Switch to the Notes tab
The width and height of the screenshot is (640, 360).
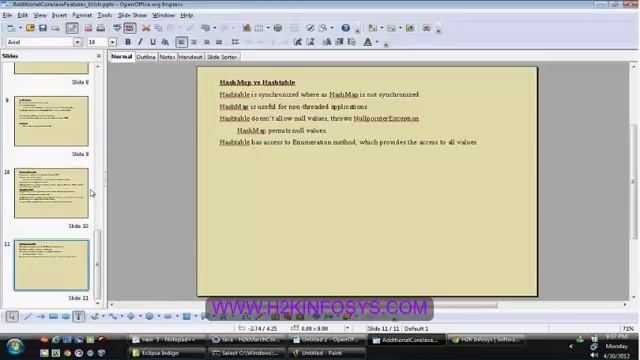167,57
